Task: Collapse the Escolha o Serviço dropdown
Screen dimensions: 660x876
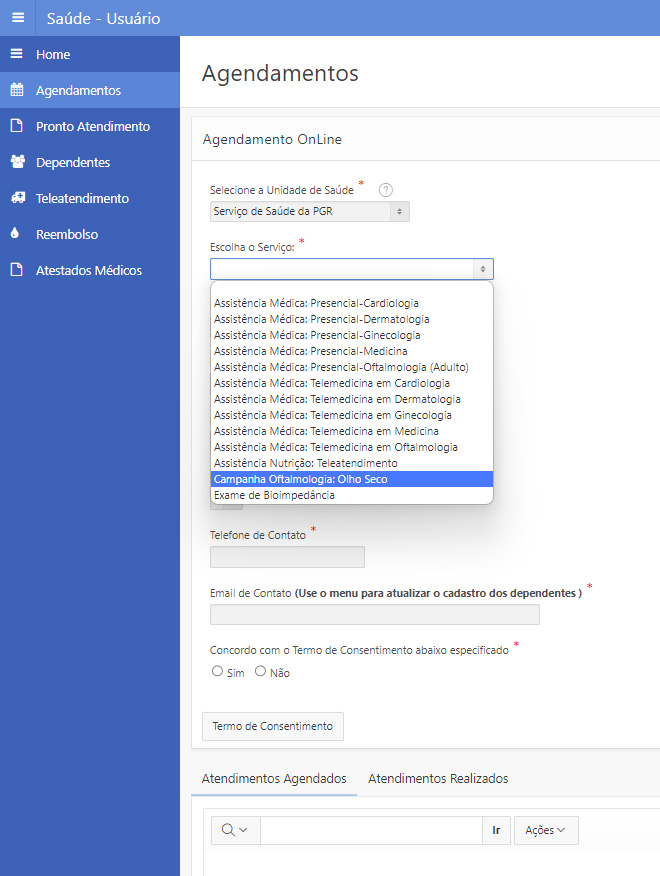Action: [351, 269]
